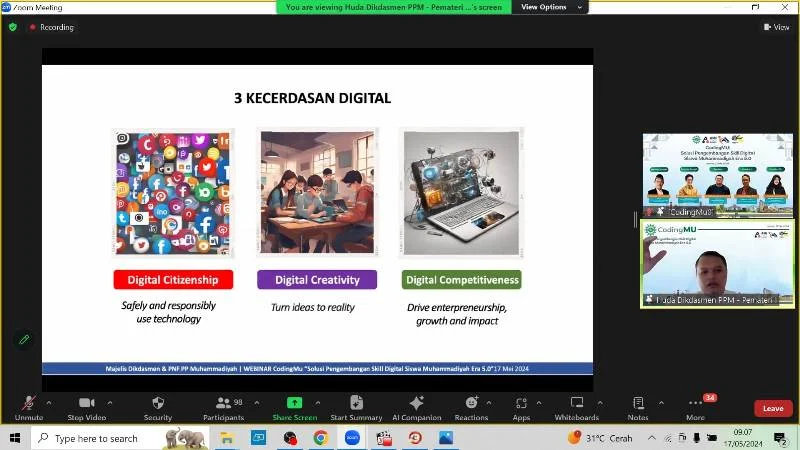Viewport: 800px width, 450px height.
Task: Restore down the Zoom Meeting window
Action: (x=756, y=7)
